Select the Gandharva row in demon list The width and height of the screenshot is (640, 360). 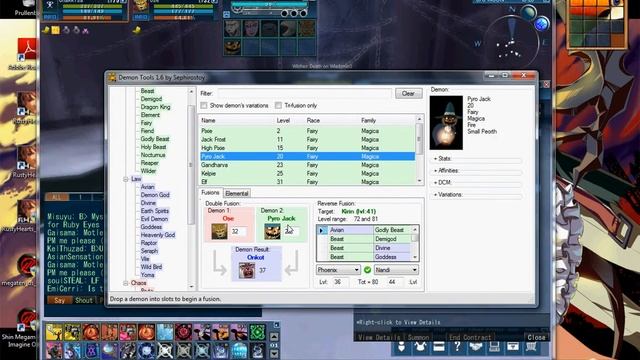(x=308, y=165)
